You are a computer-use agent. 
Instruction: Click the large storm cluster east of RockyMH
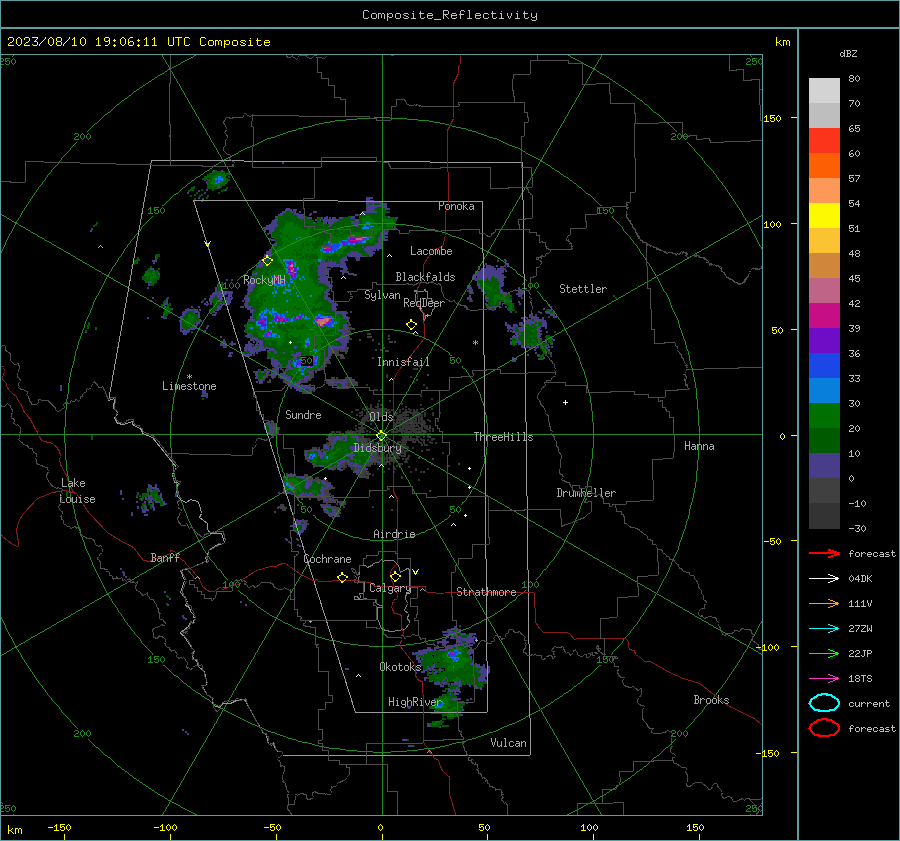click(298, 299)
